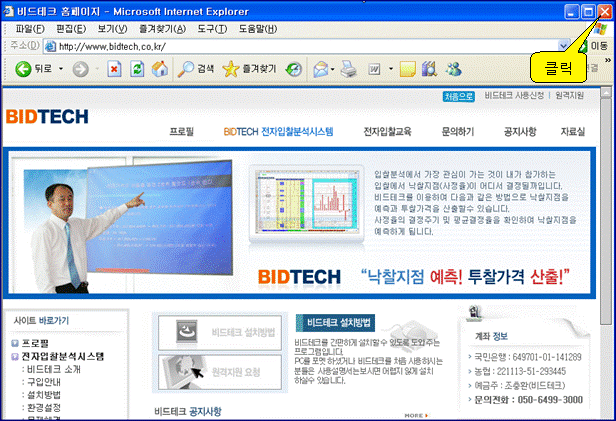
Task: Open the Mail icon dropdown arrow
Action: (332, 70)
